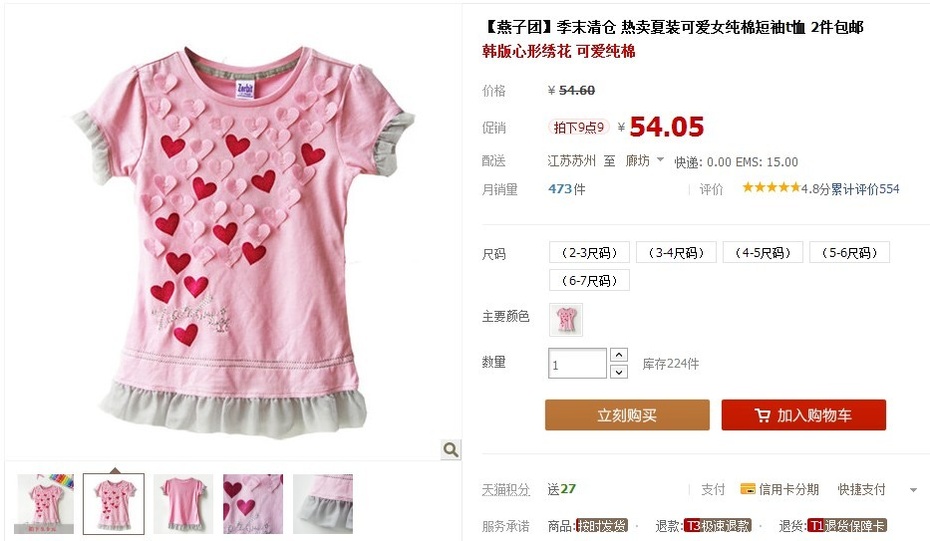Screen dimensions: 930x541
Task: Click the T1 退货保障卡 service badge
Action: coord(847,526)
